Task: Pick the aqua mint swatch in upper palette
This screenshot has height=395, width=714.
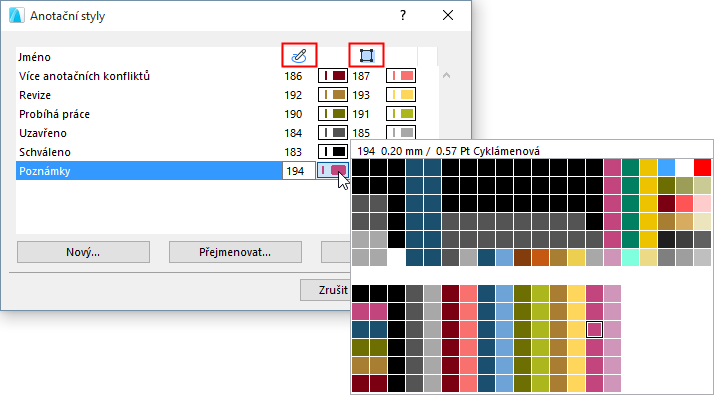Action: [631, 257]
